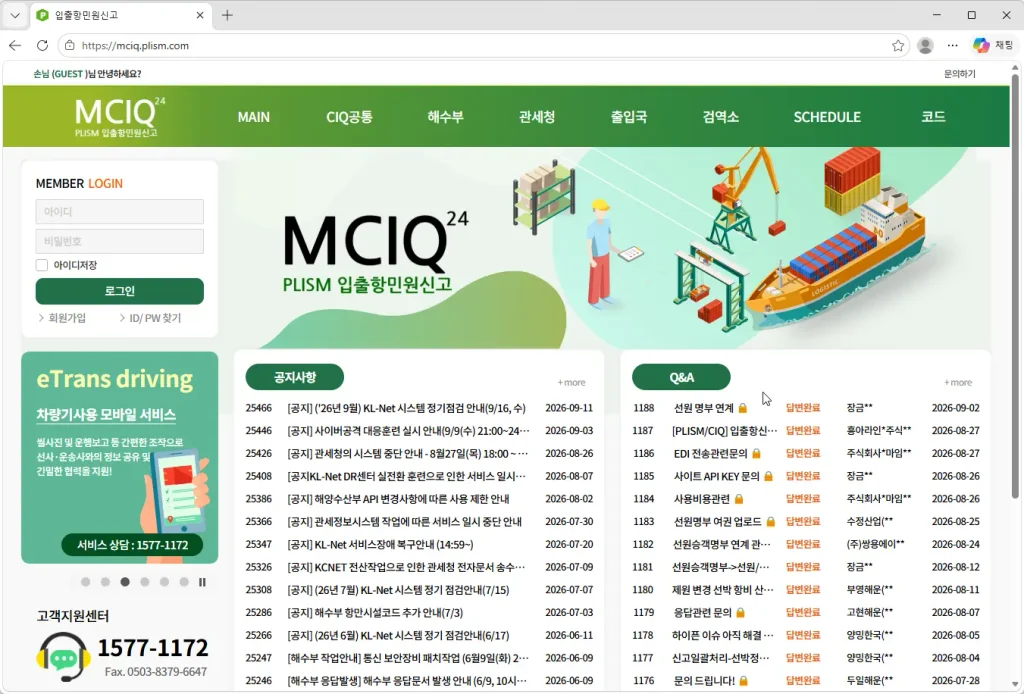Click lock icon on 문의 드립니다! row
1024x694 pixels.
click(x=743, y=680)
